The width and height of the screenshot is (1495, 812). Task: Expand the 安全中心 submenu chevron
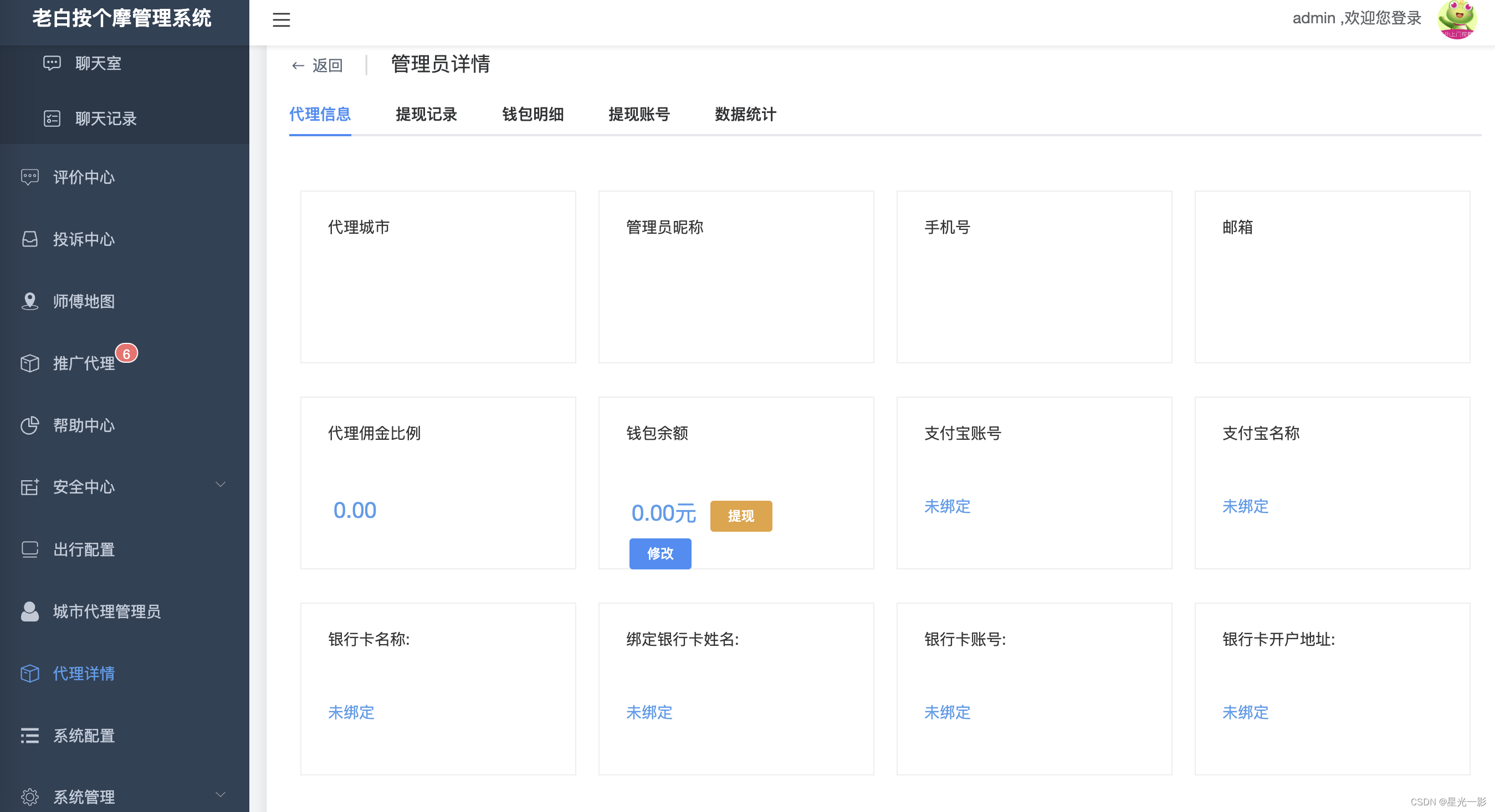pyautogui.click(x=221, y=484)
